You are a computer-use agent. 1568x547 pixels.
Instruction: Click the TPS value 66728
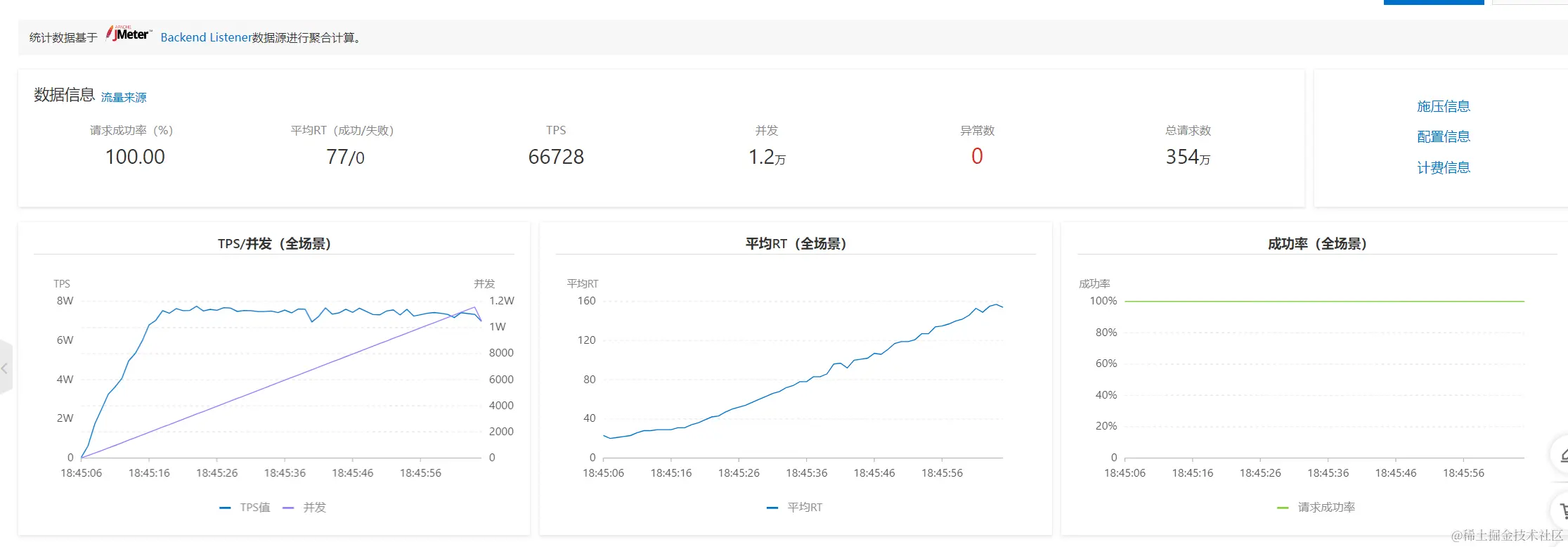(556, 157)
